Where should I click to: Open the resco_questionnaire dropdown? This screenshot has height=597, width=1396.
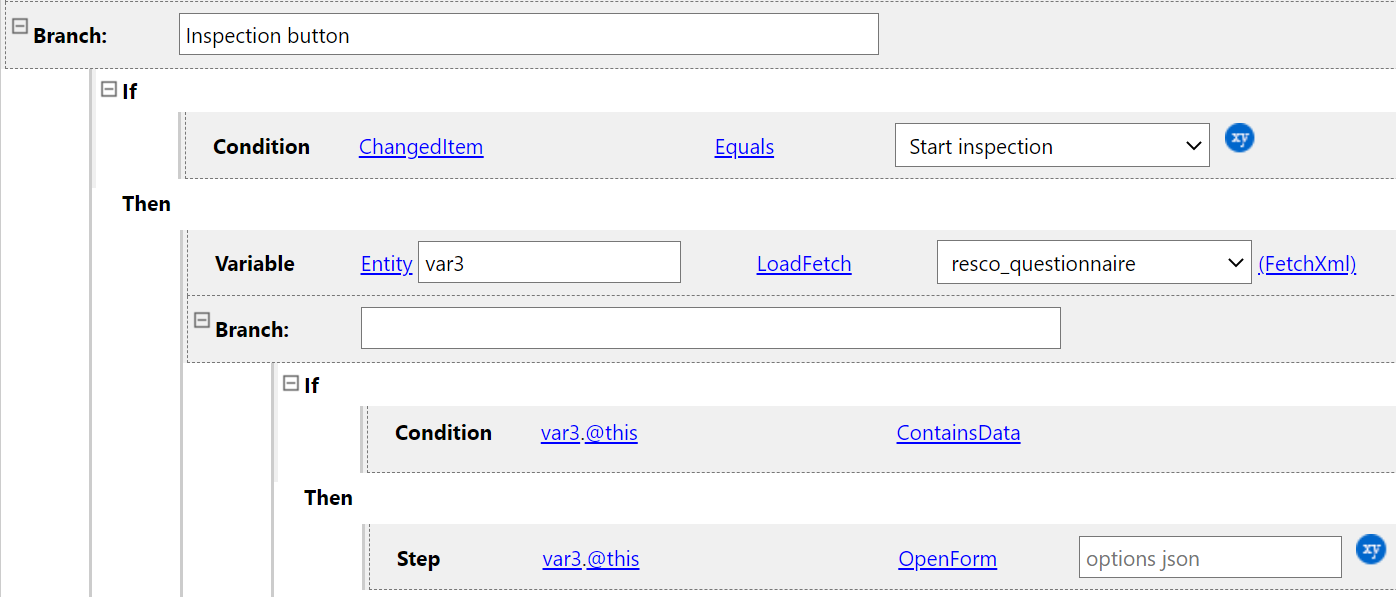coord(1093,263)
